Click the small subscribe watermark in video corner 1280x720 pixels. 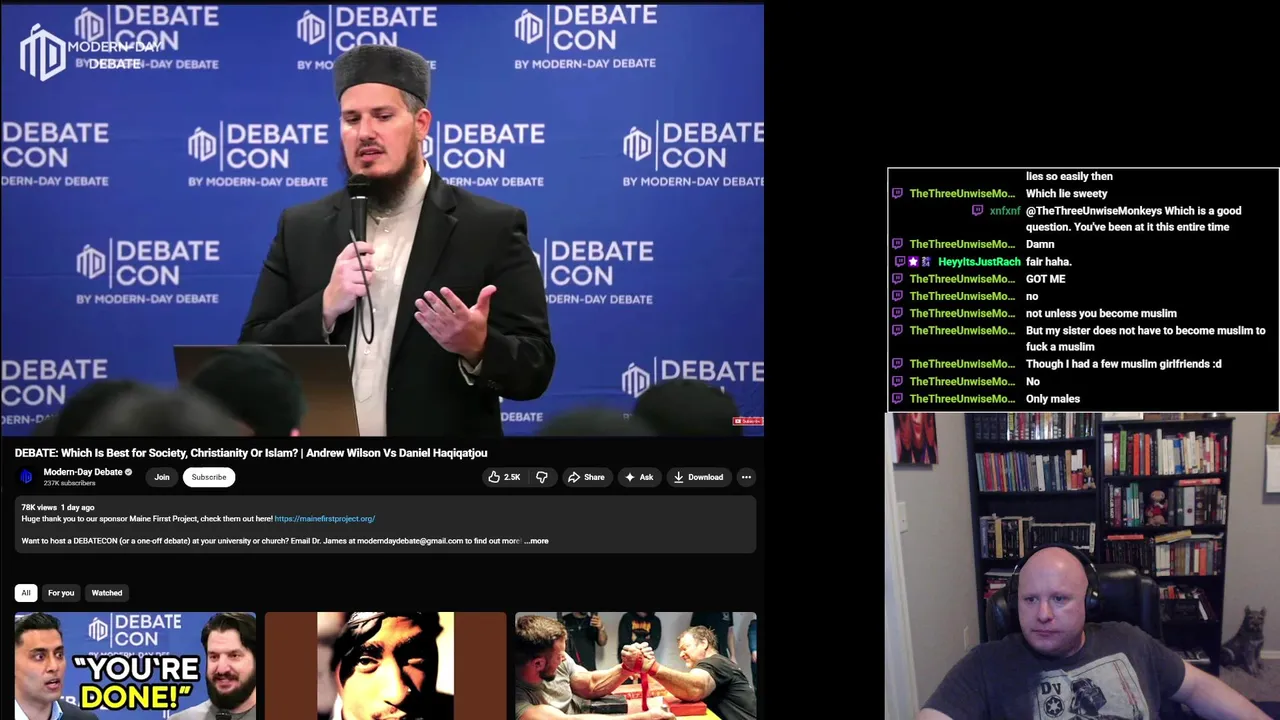click(x=748, y=421)
